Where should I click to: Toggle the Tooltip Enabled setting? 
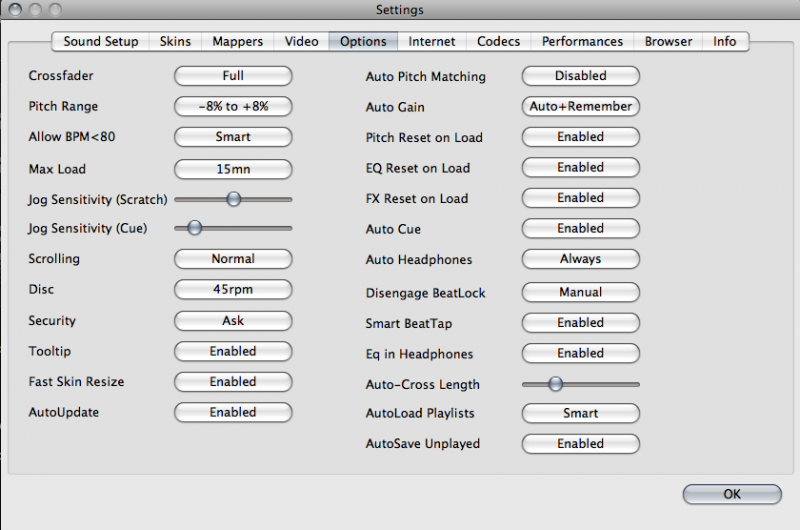233,351
